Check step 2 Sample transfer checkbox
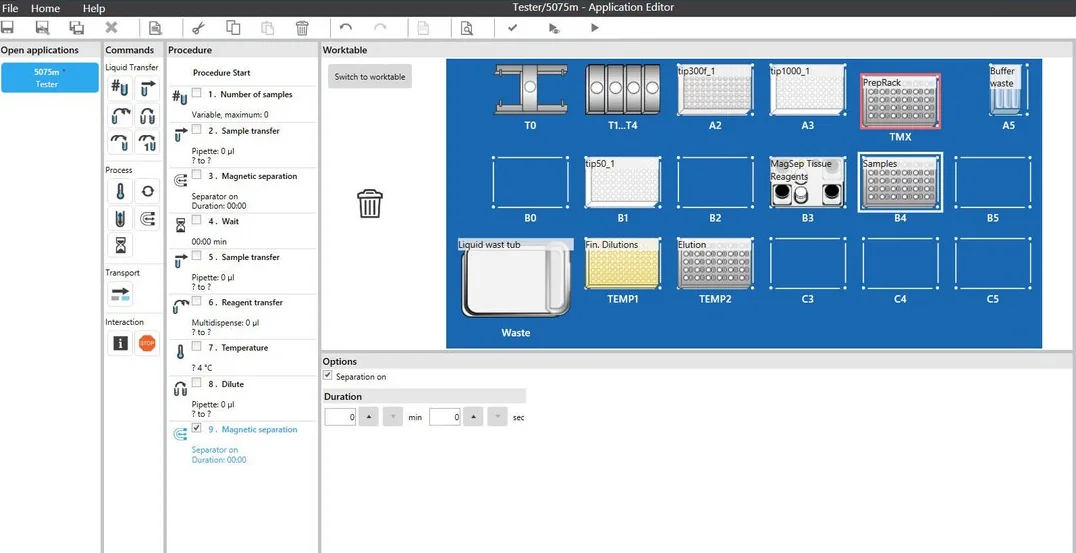 click(197, 130)
